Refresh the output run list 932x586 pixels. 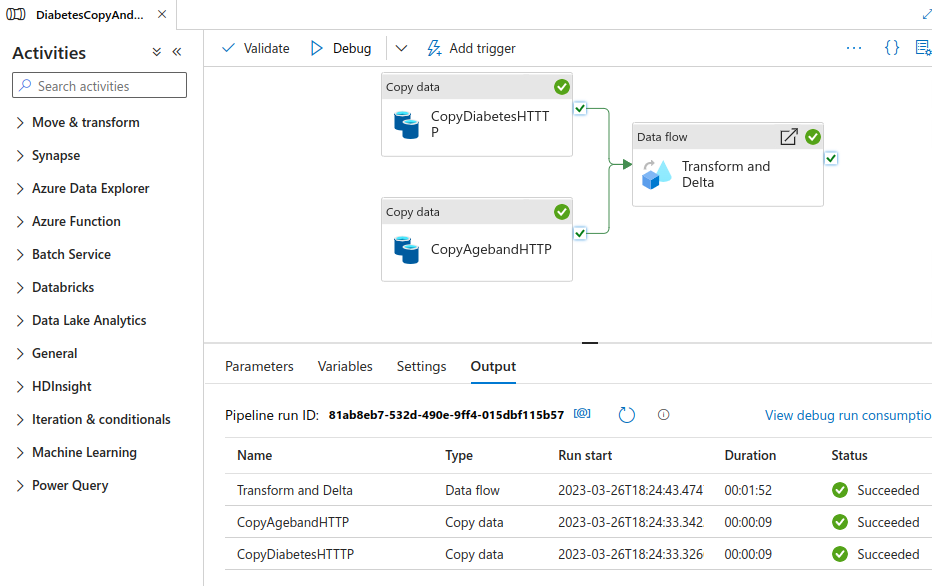(x=626, y=414)
